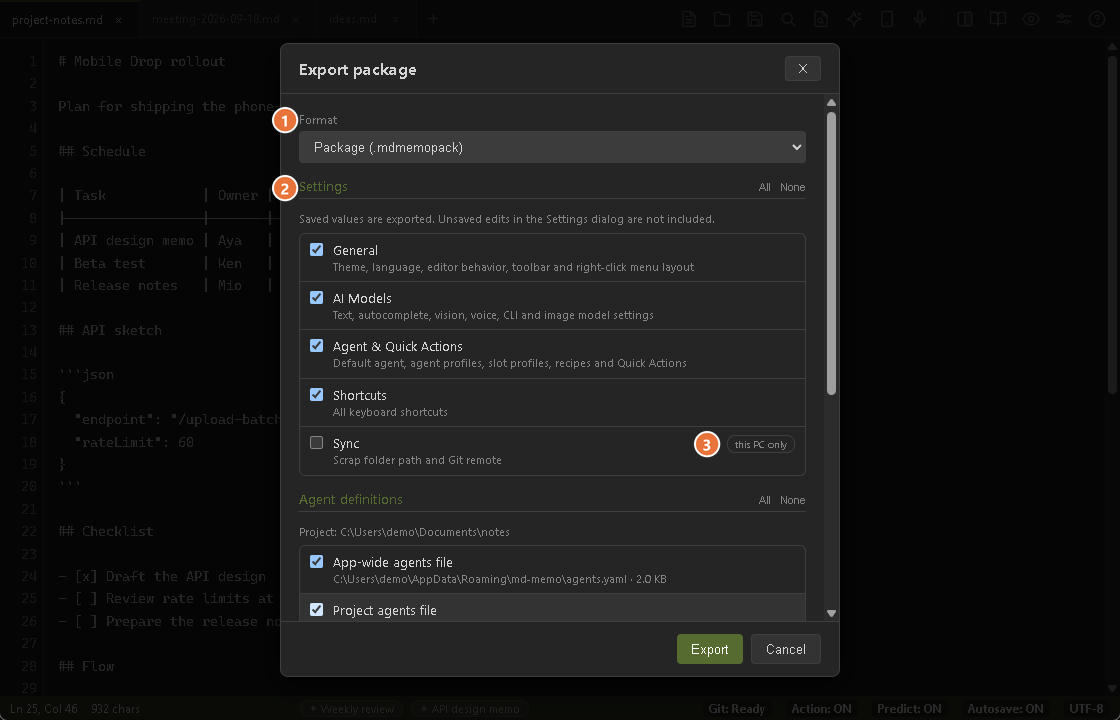The width and height of the screenshot is (1120, 720).
Task: Click 'Scrap folder path and Git remote' description
Action: [x=417, y=460]
